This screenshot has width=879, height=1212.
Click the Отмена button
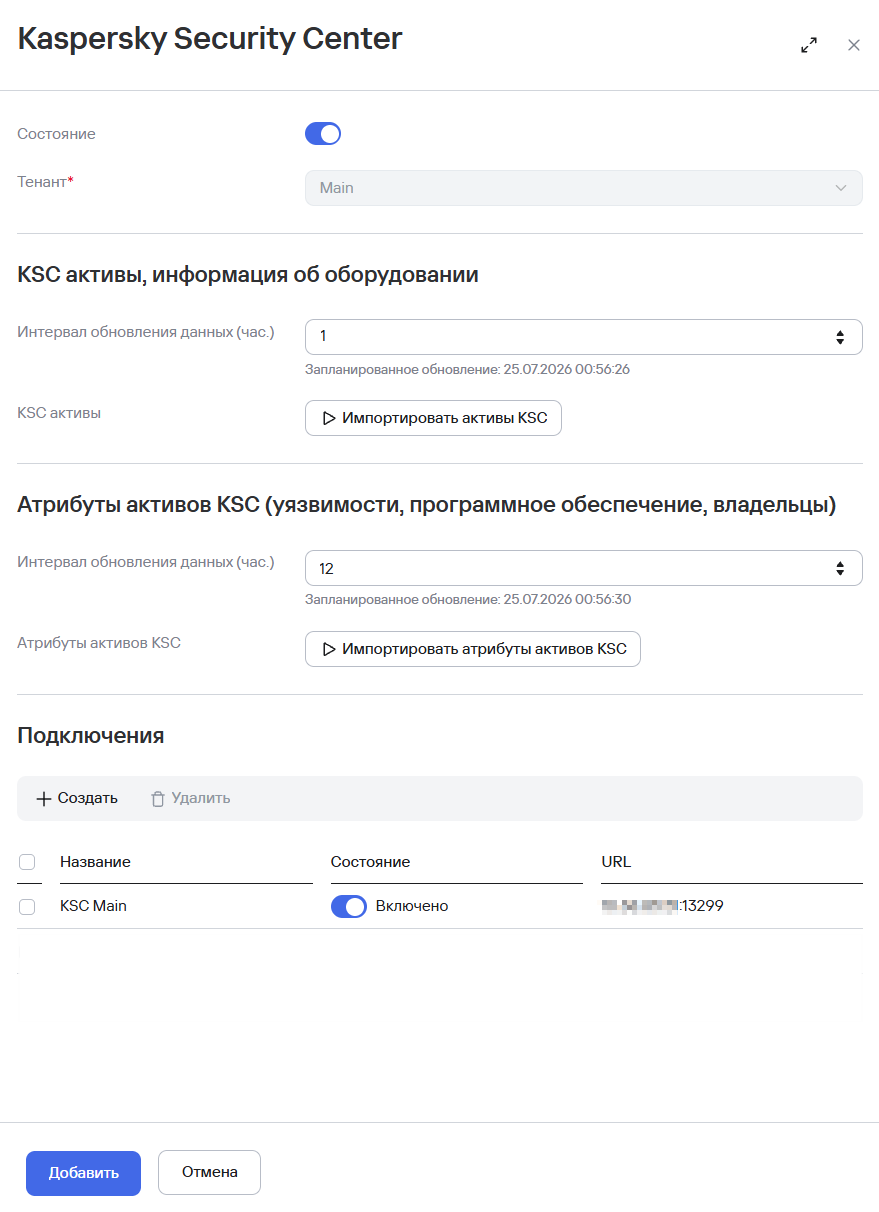209,1173
